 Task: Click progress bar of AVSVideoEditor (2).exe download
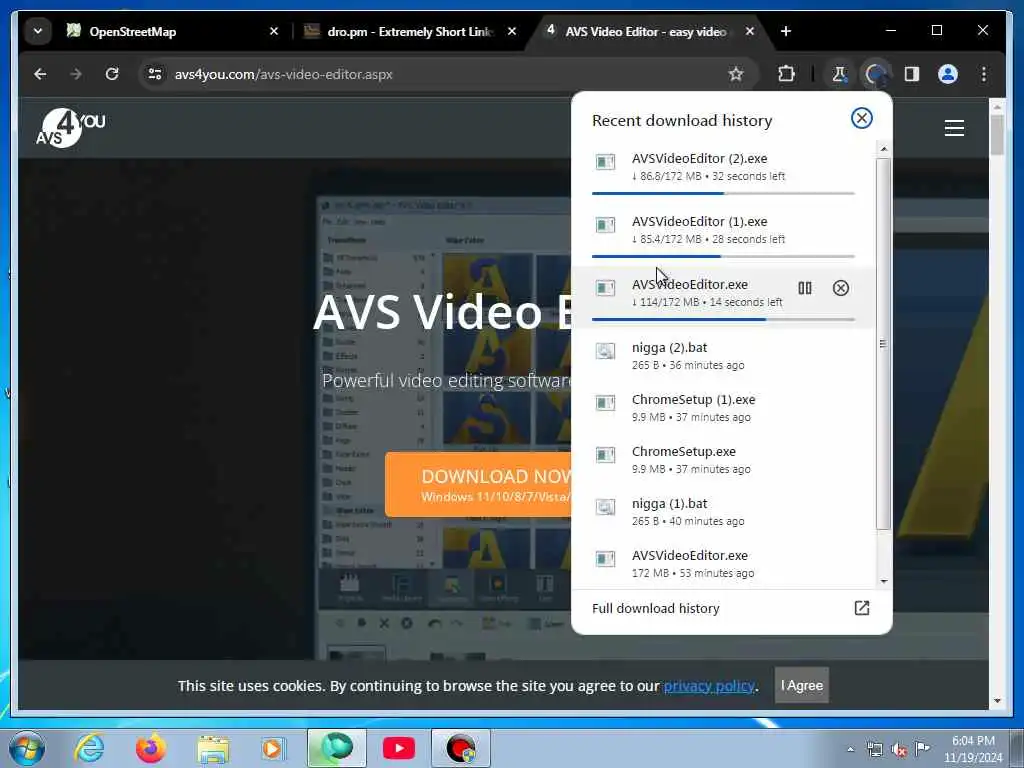[x=723, y=193]
